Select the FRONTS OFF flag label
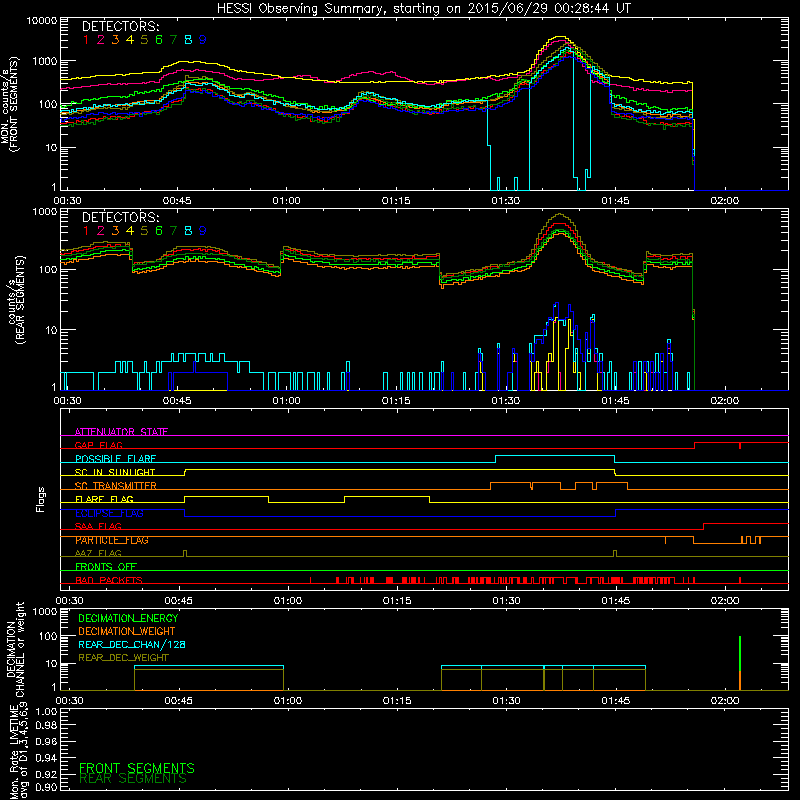The height and width of the screenshot is (800, 800). [x=106, y=566]
